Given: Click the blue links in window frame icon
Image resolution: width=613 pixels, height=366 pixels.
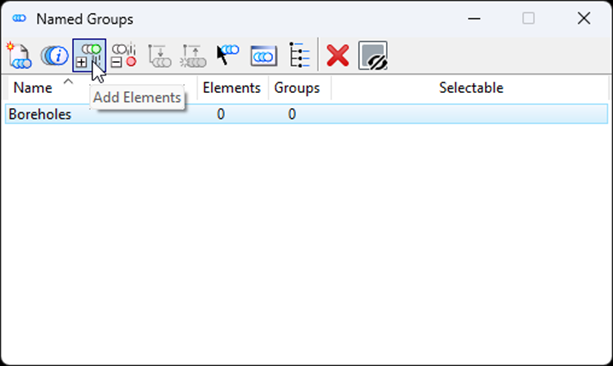Looking at the screenshot, I should [x=264, y=56].
